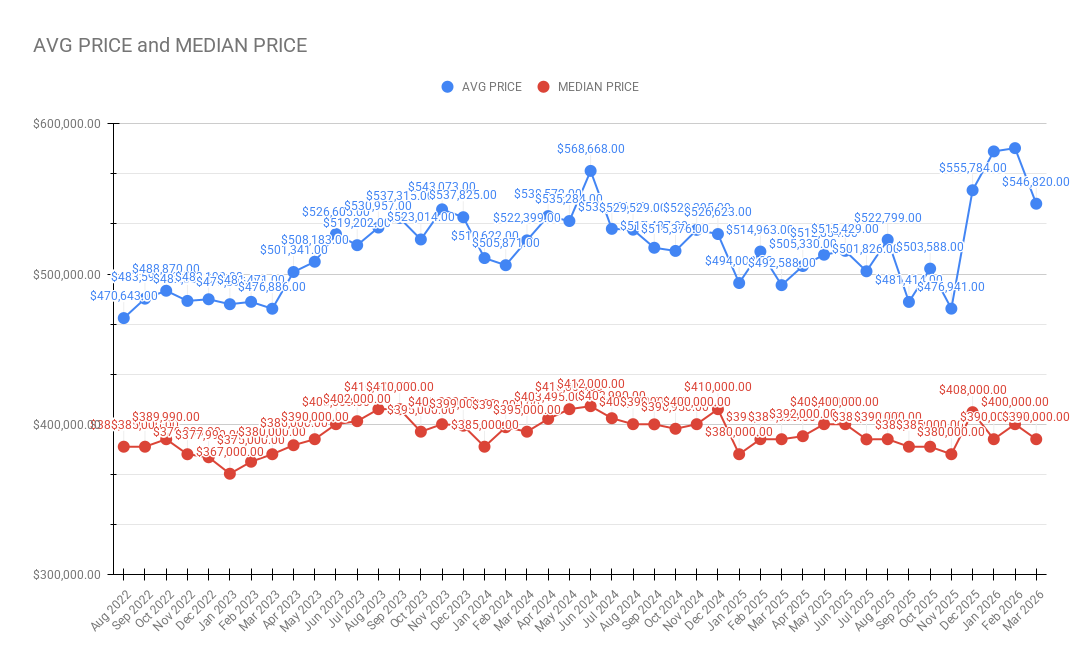Click the Aug 2022 x-axis label
This screenshot has height=663, width=1080.
point(110,611)
